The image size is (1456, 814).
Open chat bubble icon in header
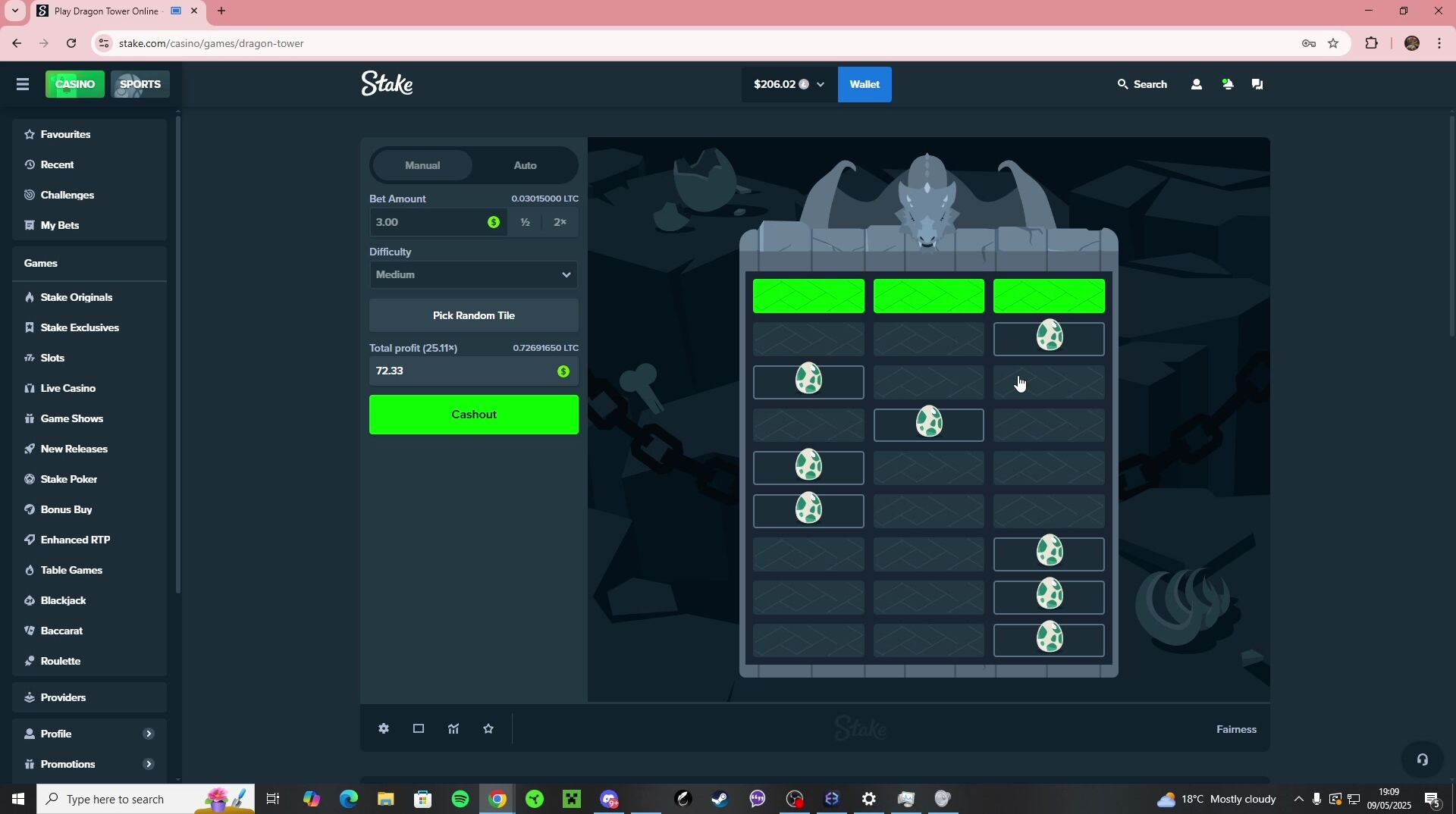(x=1257, y=84)
